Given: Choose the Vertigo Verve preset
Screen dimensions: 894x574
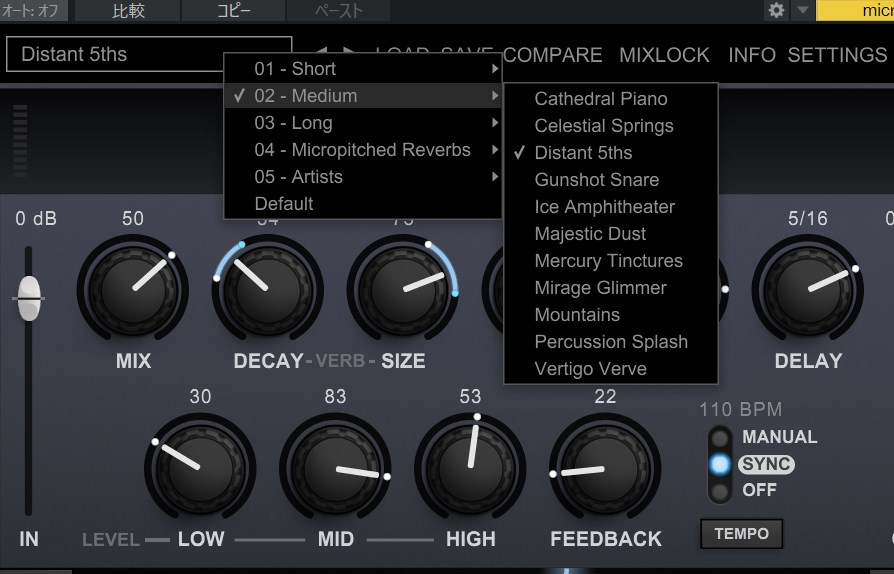Looking at the screenshot, I should click(x=590, y=369).
